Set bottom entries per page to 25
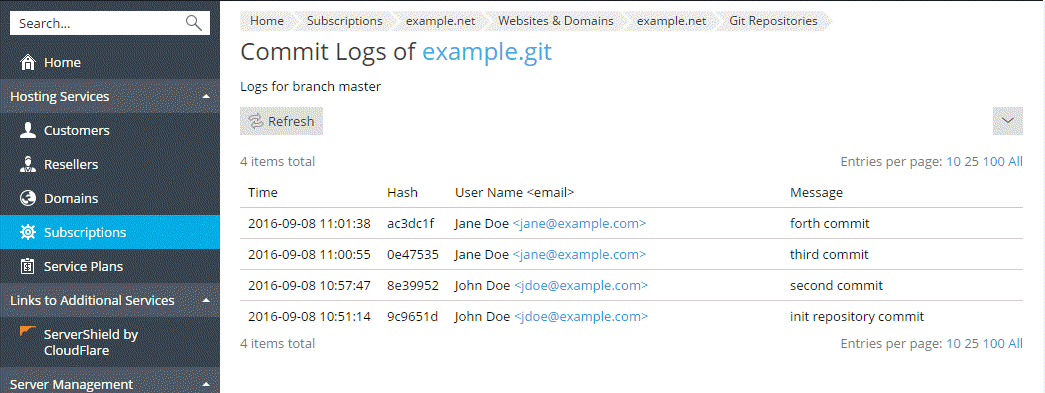Image resolution: width=1045 pixels, height=393 pixels. click(x=972, y=344)
